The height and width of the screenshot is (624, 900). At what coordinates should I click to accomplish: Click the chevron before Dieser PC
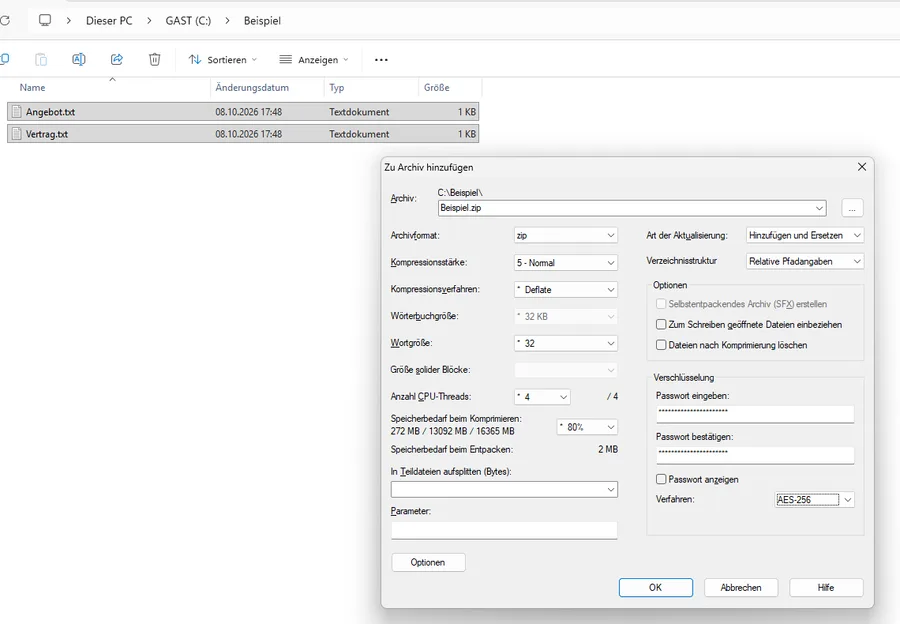(x=68, y=21)
